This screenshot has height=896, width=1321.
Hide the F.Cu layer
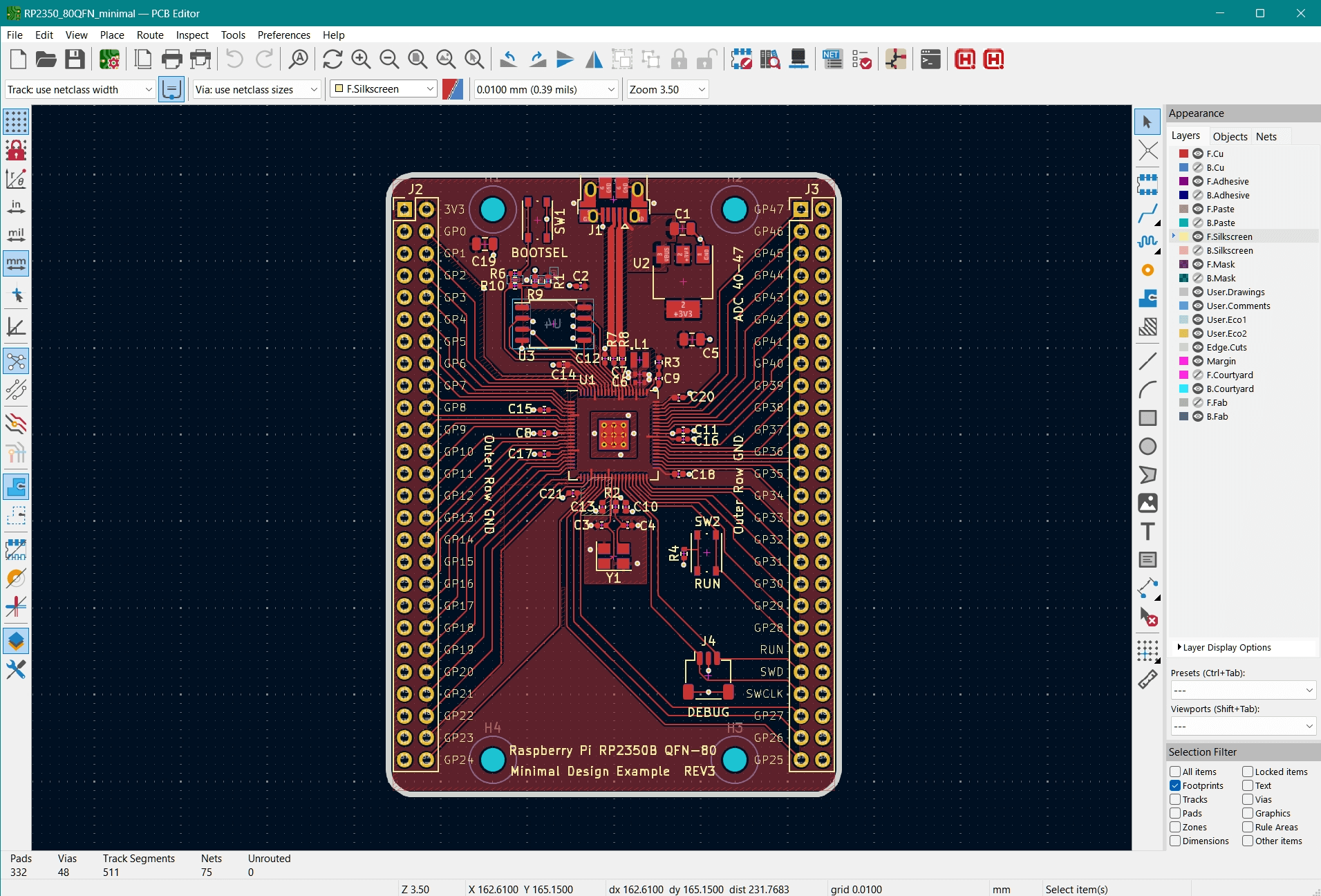point(1198,153)
